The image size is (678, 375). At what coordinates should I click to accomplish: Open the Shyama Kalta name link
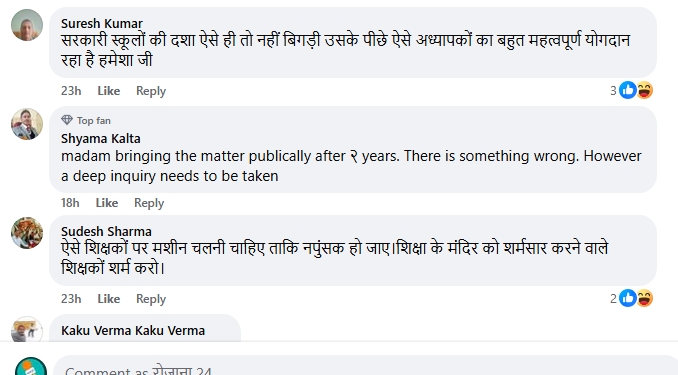(101, 138)
